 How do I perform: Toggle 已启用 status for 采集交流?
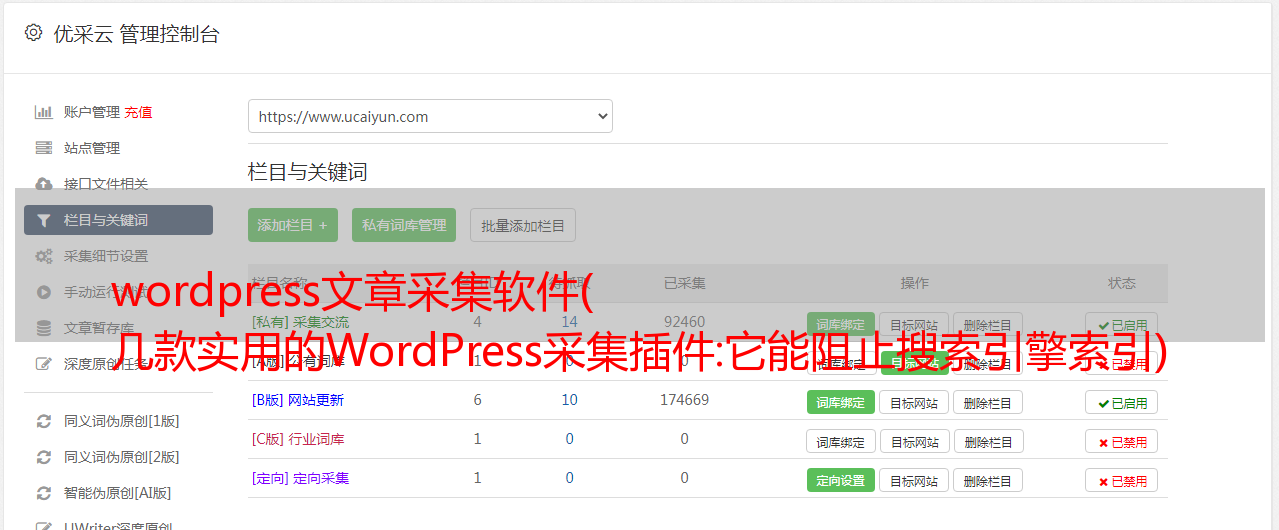(x=1122, y=324)
